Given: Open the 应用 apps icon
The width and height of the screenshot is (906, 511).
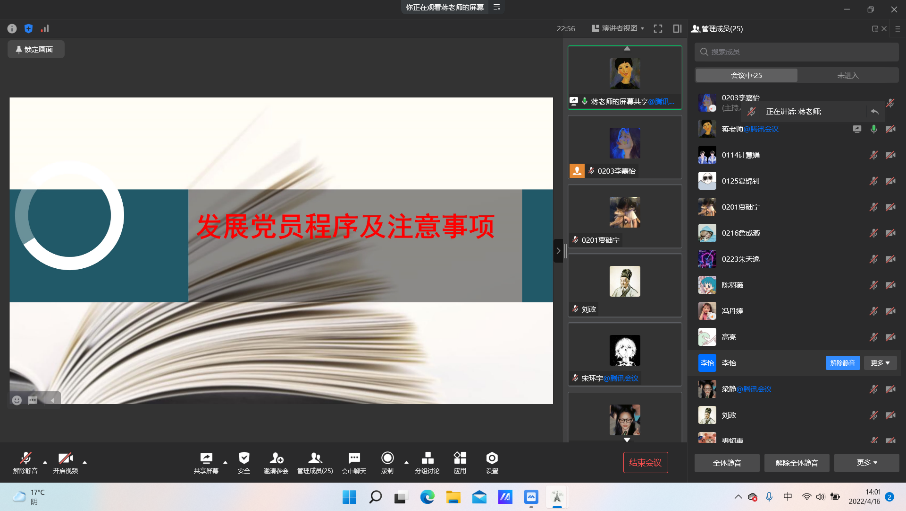Looking at the screenshot, I should (x=460, y=458).
